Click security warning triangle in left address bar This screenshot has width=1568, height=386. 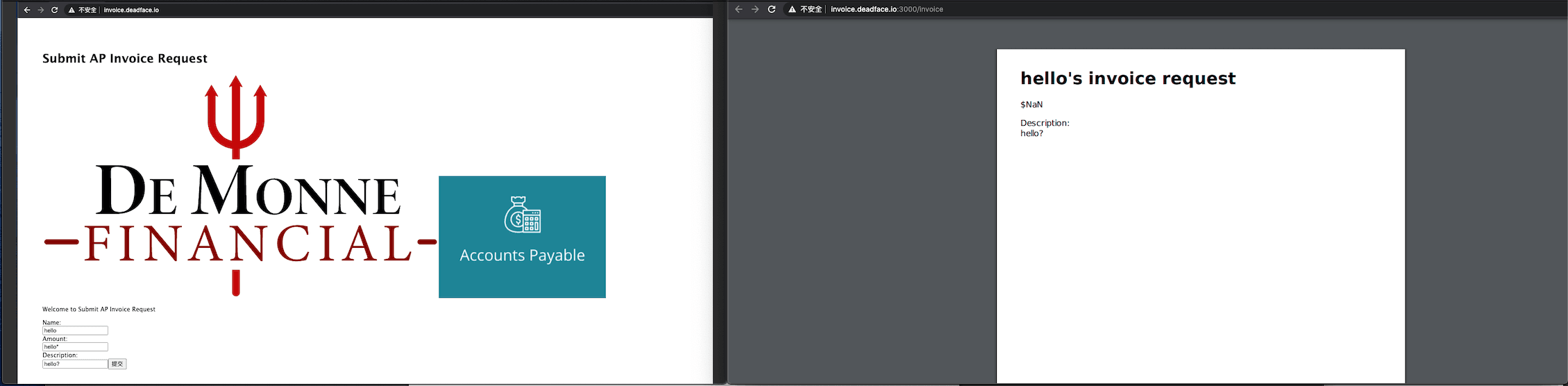click(x=71, y=10)
